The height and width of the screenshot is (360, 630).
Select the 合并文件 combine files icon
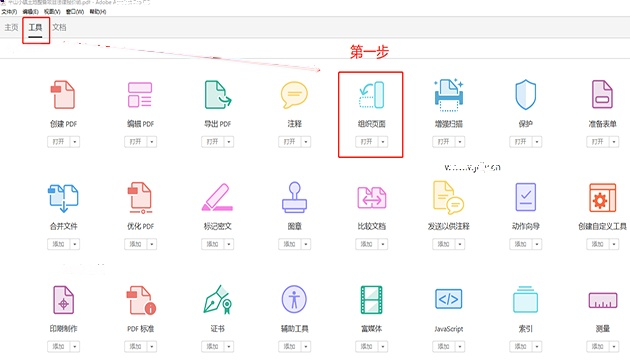(x=63, y=198)
